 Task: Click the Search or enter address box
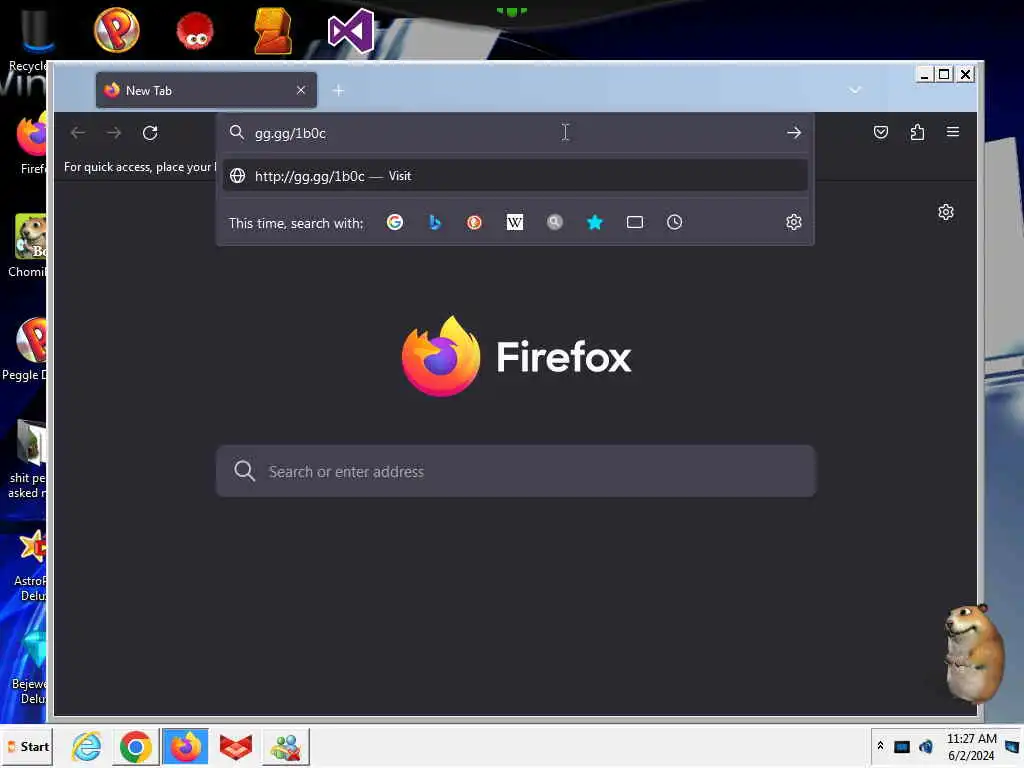[516, 472]
